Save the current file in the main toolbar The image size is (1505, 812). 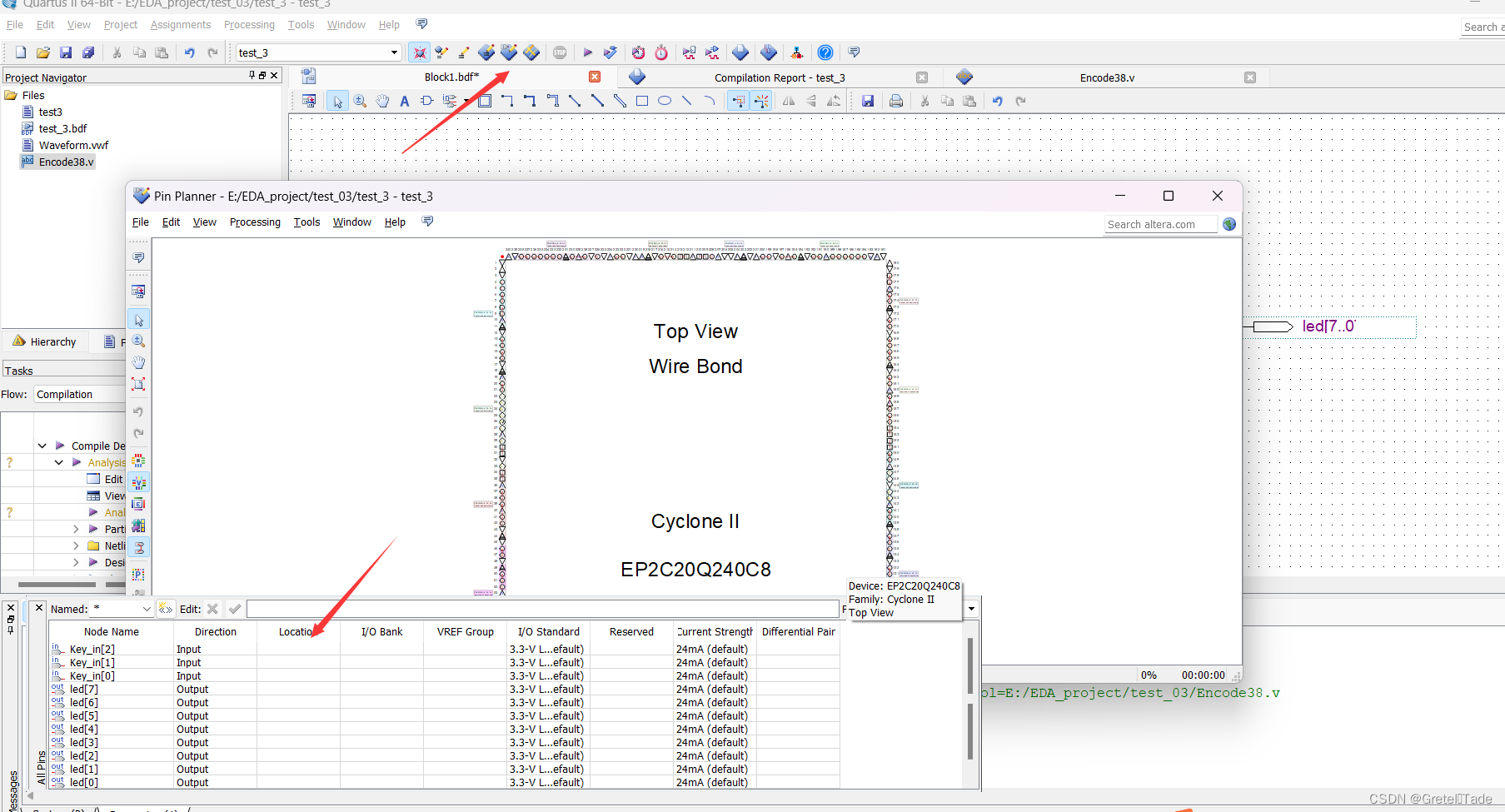[x=66, y=52]
